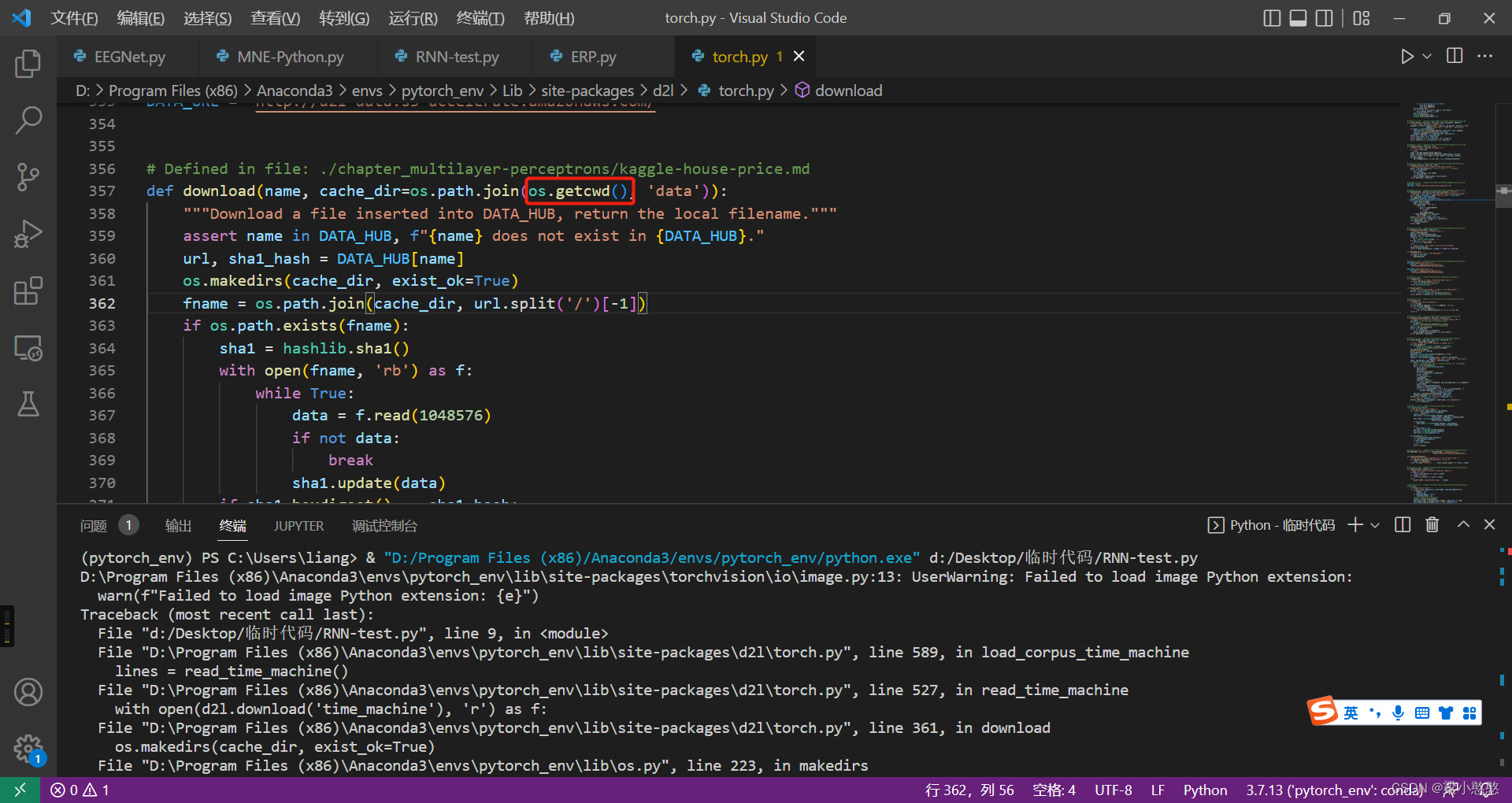Kill the terminal with trash icon

(x=1432, y=525)
